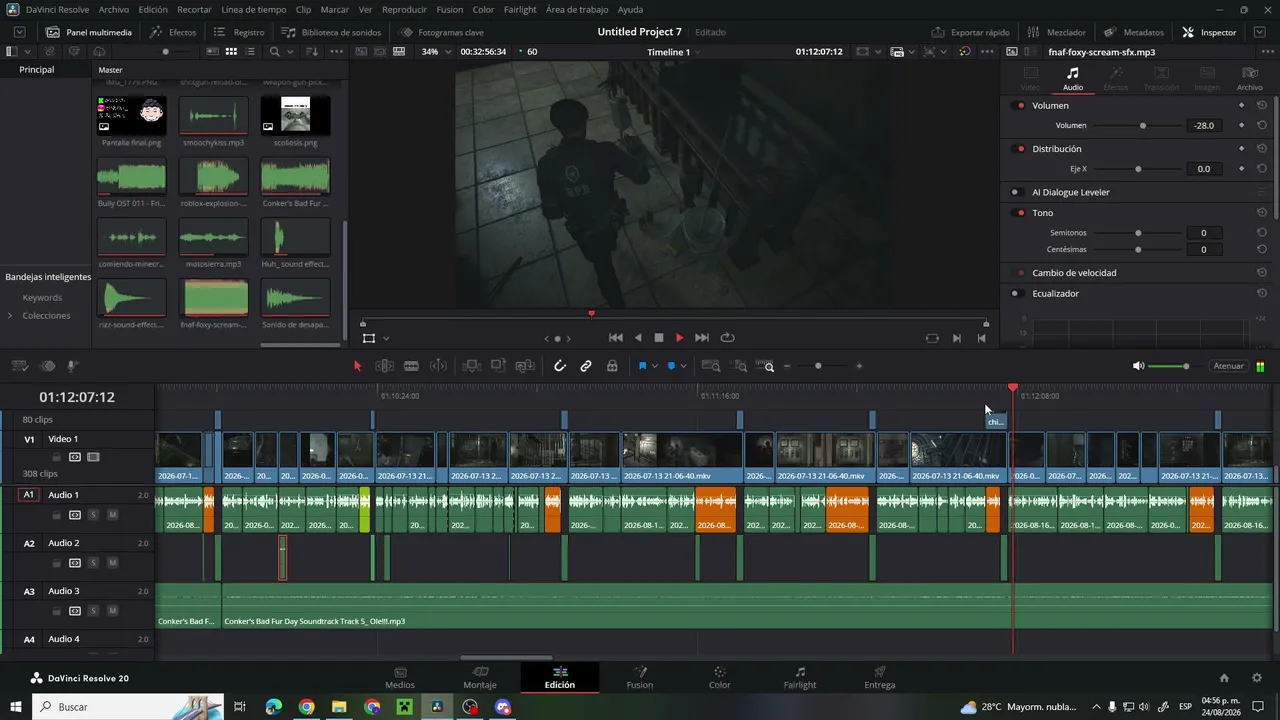Click the timeline zoom out minus button
The height and width of the screenshot is (720, 1280).
(787, 366)
